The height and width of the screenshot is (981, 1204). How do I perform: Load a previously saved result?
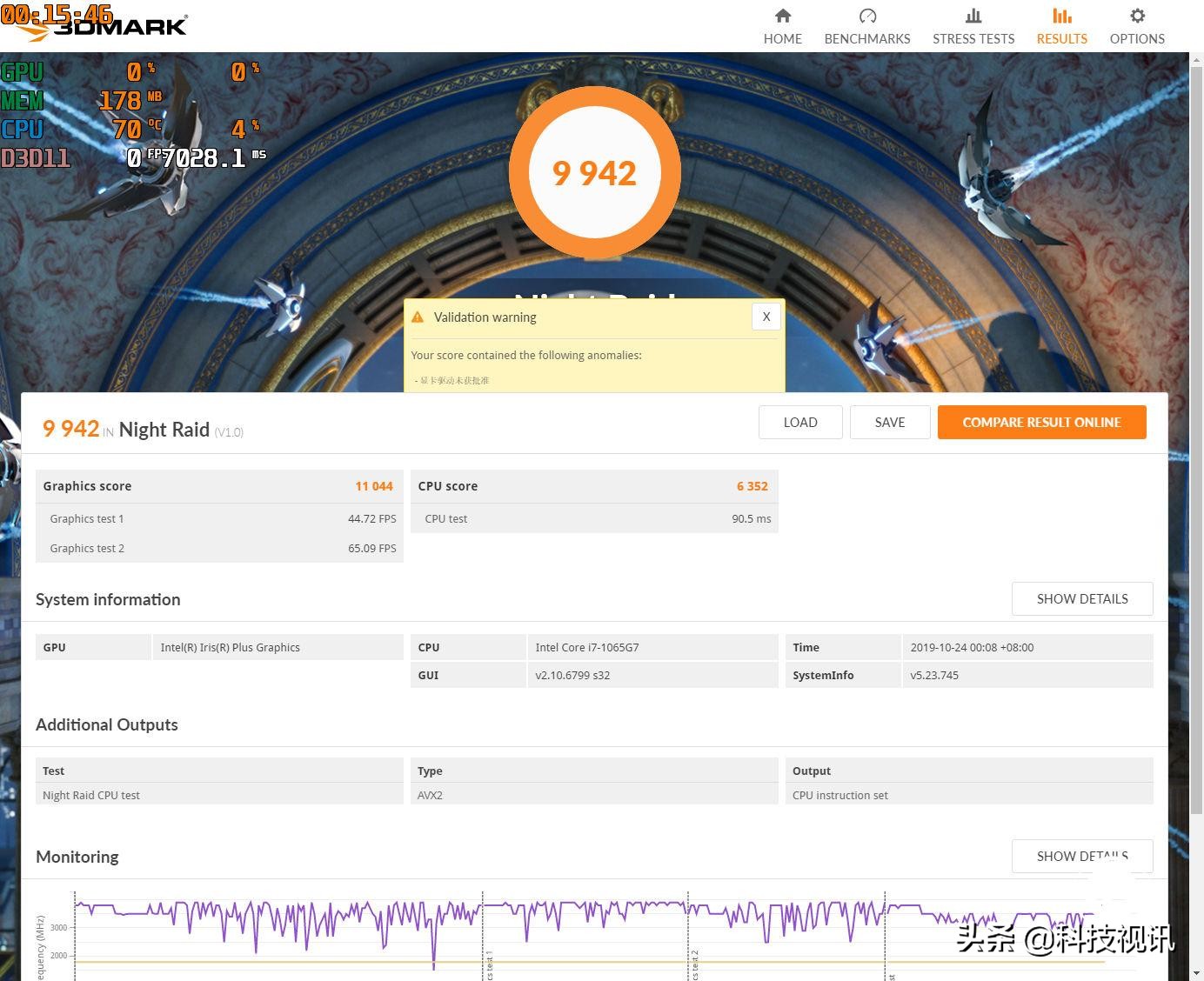pos(799,422)
